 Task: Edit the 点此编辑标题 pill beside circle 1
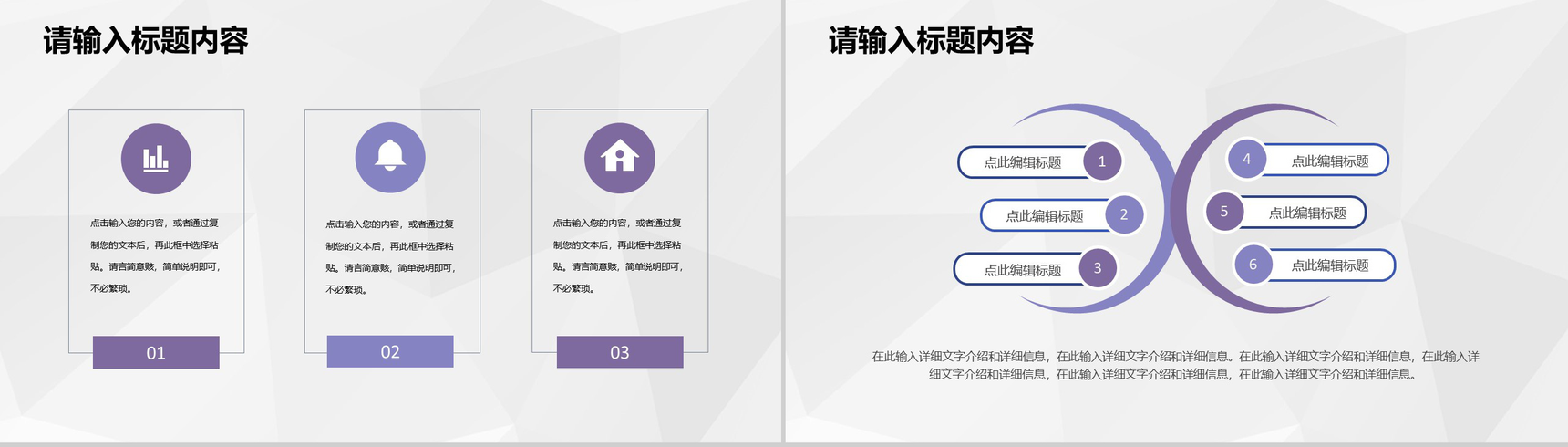tap(1021, 162)
